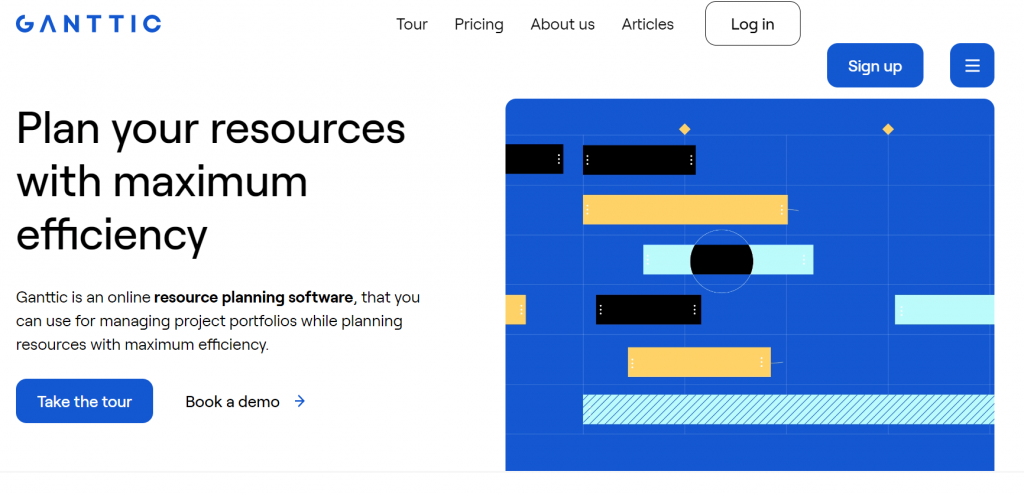Click the arrow next to Book a demo
The height and width of the screenshot is (494, 1024).
point(300,401)
